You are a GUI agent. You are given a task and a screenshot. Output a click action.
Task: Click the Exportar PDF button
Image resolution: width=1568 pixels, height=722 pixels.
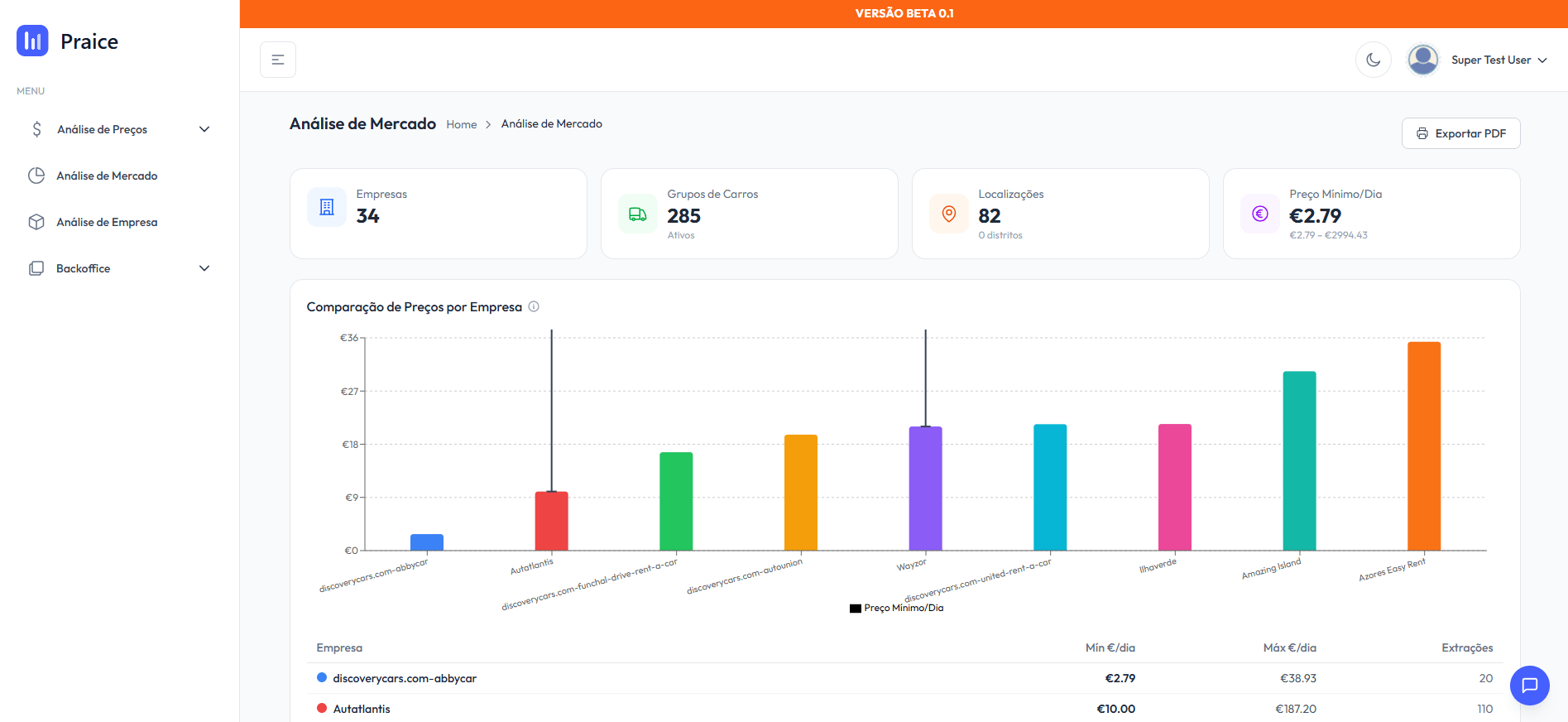pos(1460,133)
